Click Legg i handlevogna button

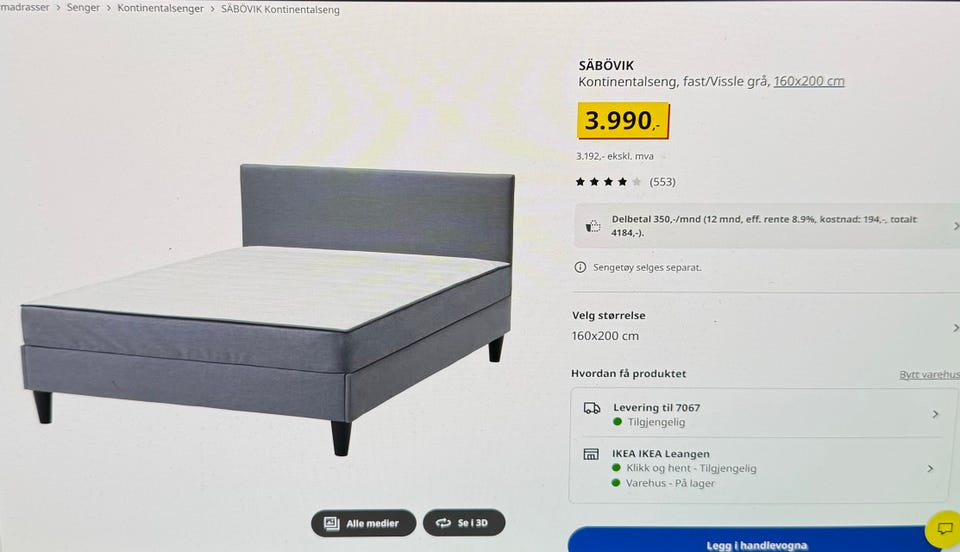(x=756, y=541)
